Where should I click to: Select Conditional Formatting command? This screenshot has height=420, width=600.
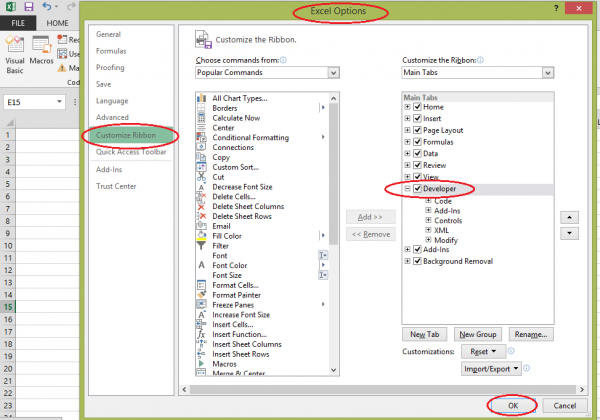pyautogui.click(x=251, y=138)
